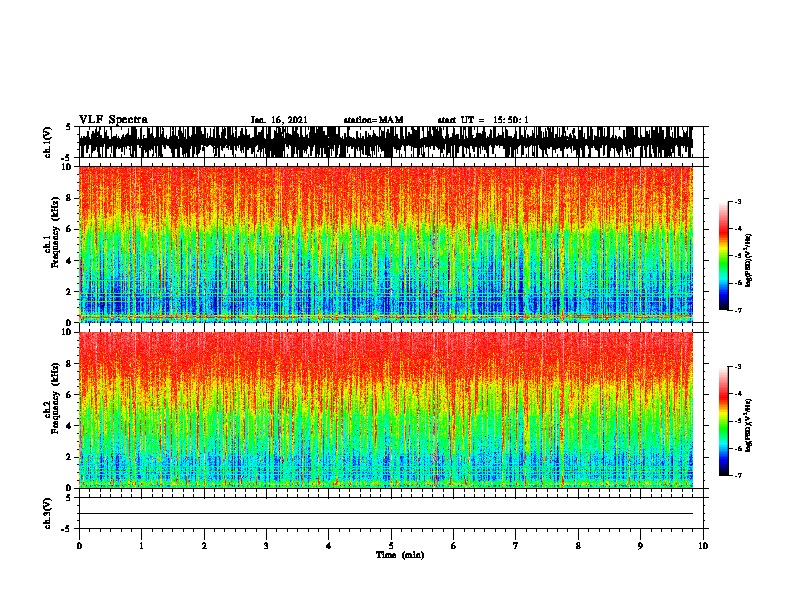Click the flat ch.3 trace line
This screenshot has width=792, height=612.
[x=386, y=514]
